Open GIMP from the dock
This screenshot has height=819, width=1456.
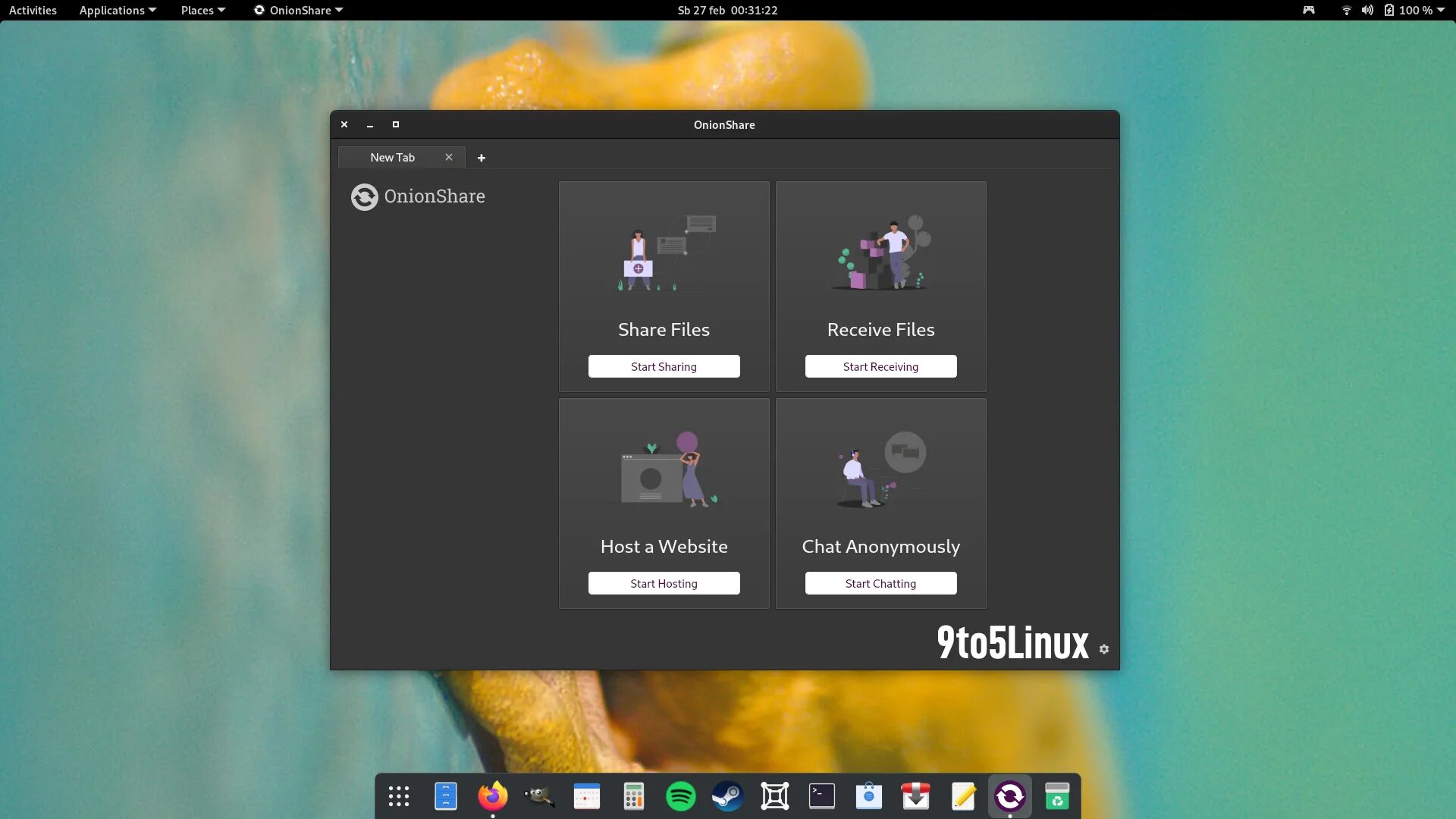(x=539, y=796)
